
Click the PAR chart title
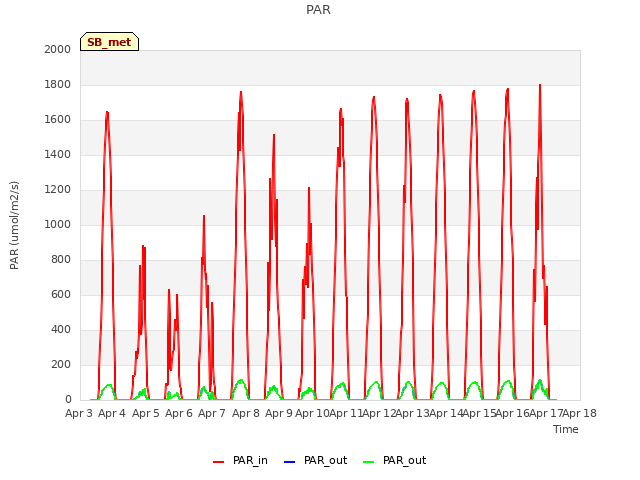[318, 9]
